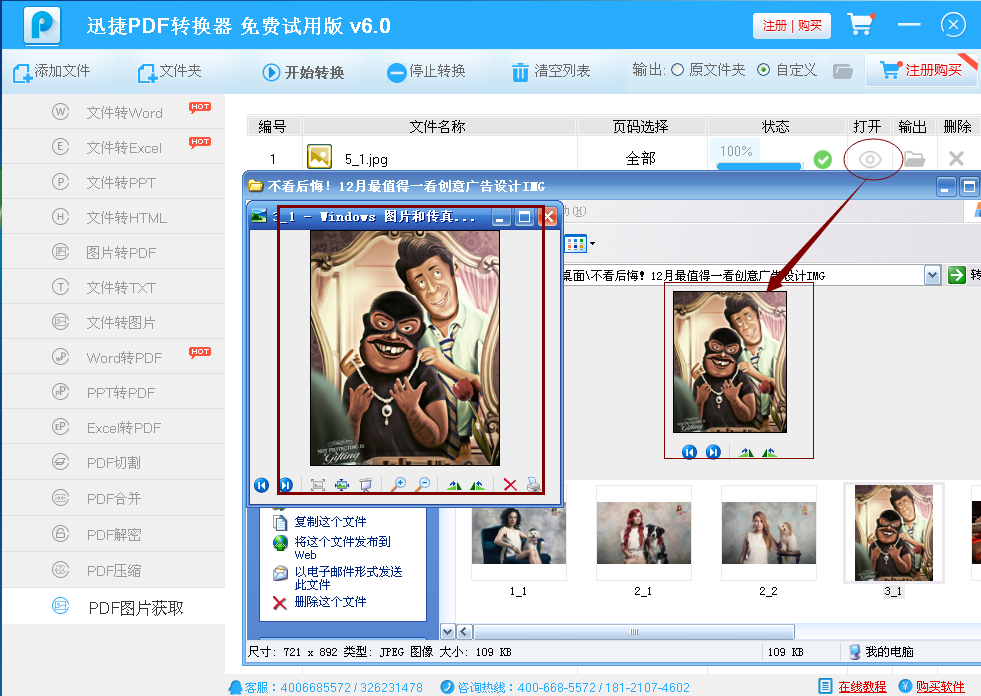Screen dimensions: 981x696
Task: Expand the Explorer address bar dropdown
Action: click(x=932, y=275)
